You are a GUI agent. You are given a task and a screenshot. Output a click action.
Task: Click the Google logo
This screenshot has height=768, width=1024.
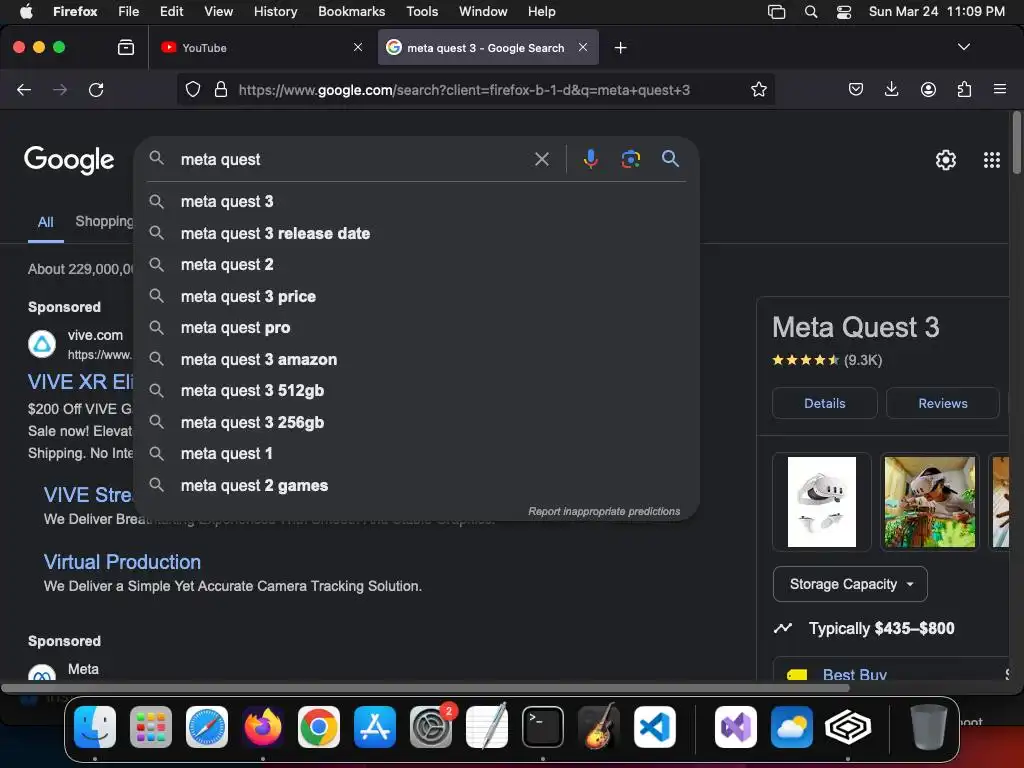point(69,160)
